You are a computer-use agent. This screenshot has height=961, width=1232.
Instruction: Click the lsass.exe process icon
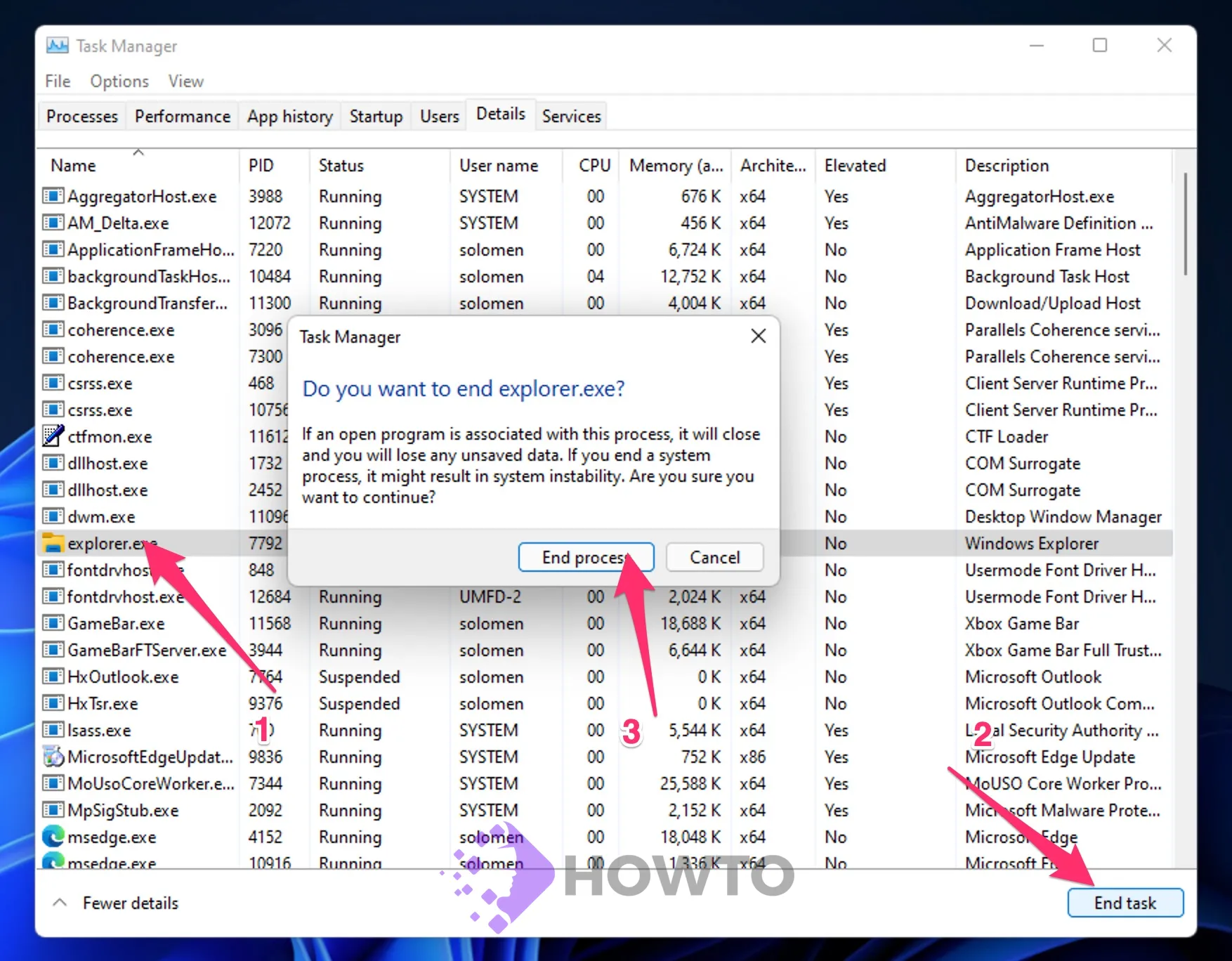(53, 730)
